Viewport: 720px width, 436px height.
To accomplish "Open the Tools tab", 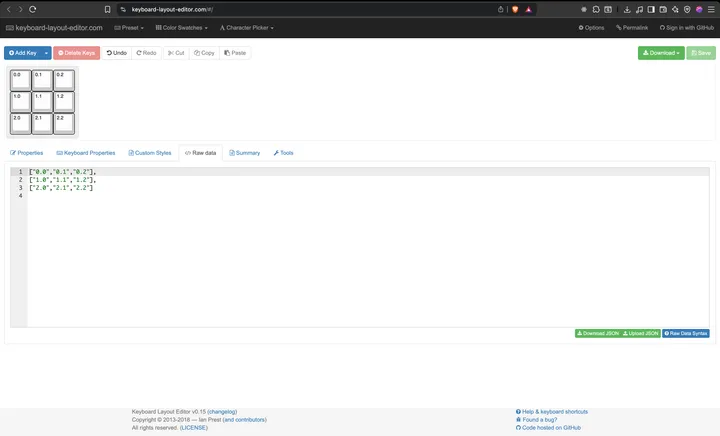I will click(283, 153).
